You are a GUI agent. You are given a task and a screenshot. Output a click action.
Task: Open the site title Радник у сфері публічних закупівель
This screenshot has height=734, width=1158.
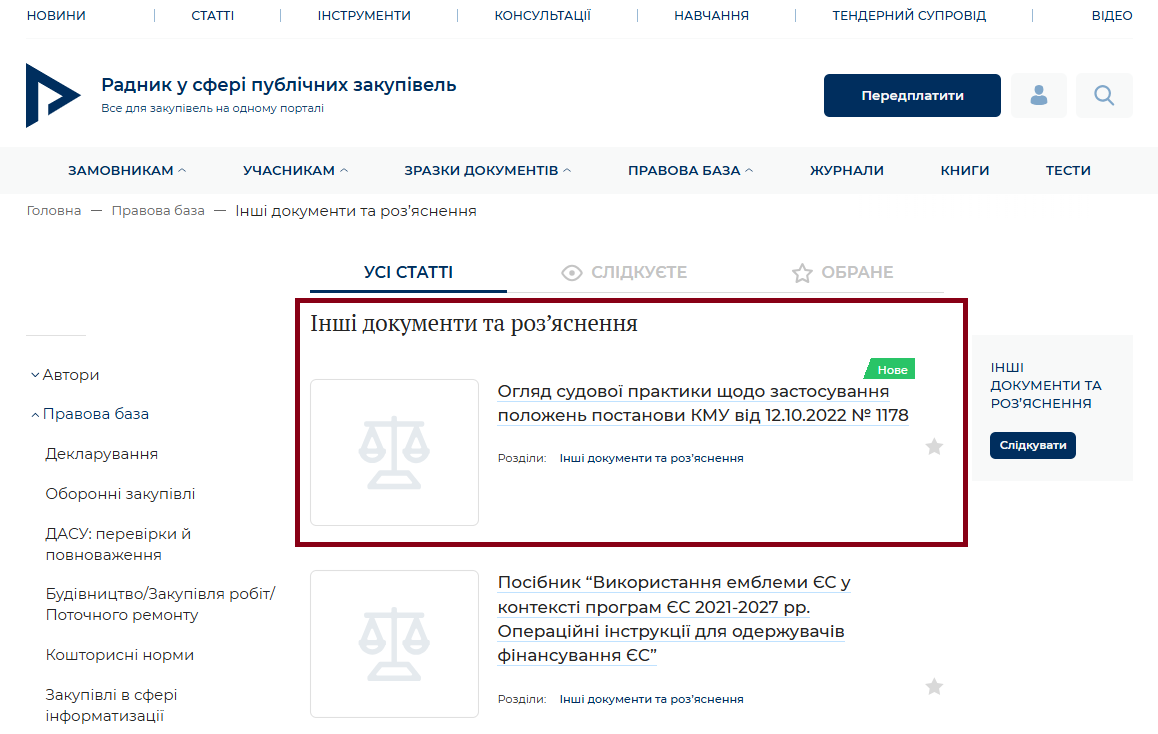(x=278, y=85)
